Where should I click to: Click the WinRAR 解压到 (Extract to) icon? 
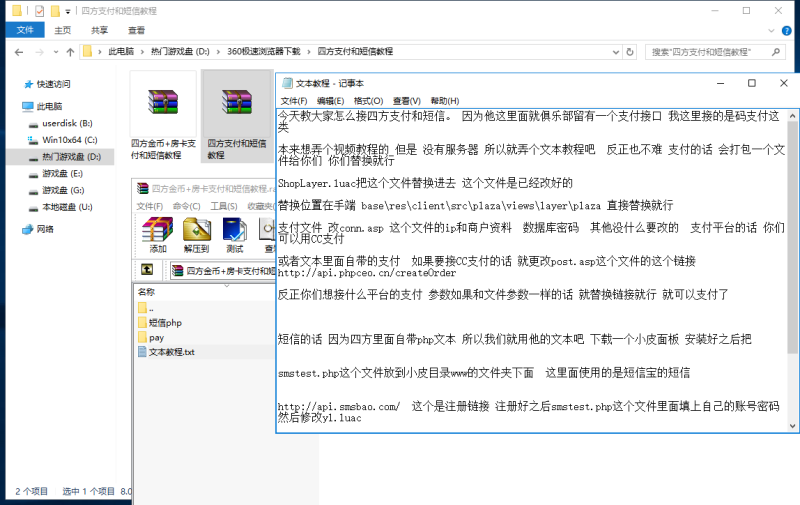pyautogui.click(x=196, y=235)
